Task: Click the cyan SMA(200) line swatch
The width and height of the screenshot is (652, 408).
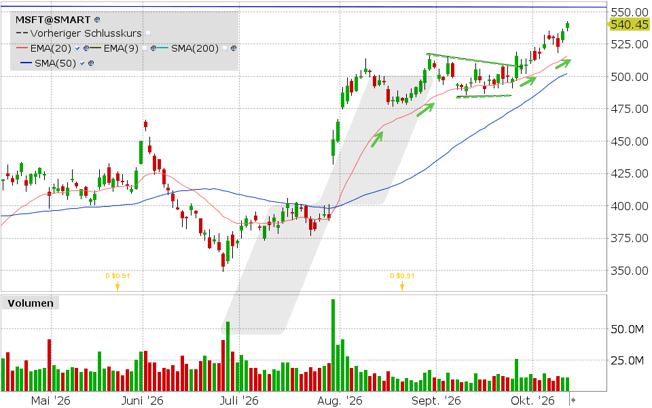Action: (163, 48)
